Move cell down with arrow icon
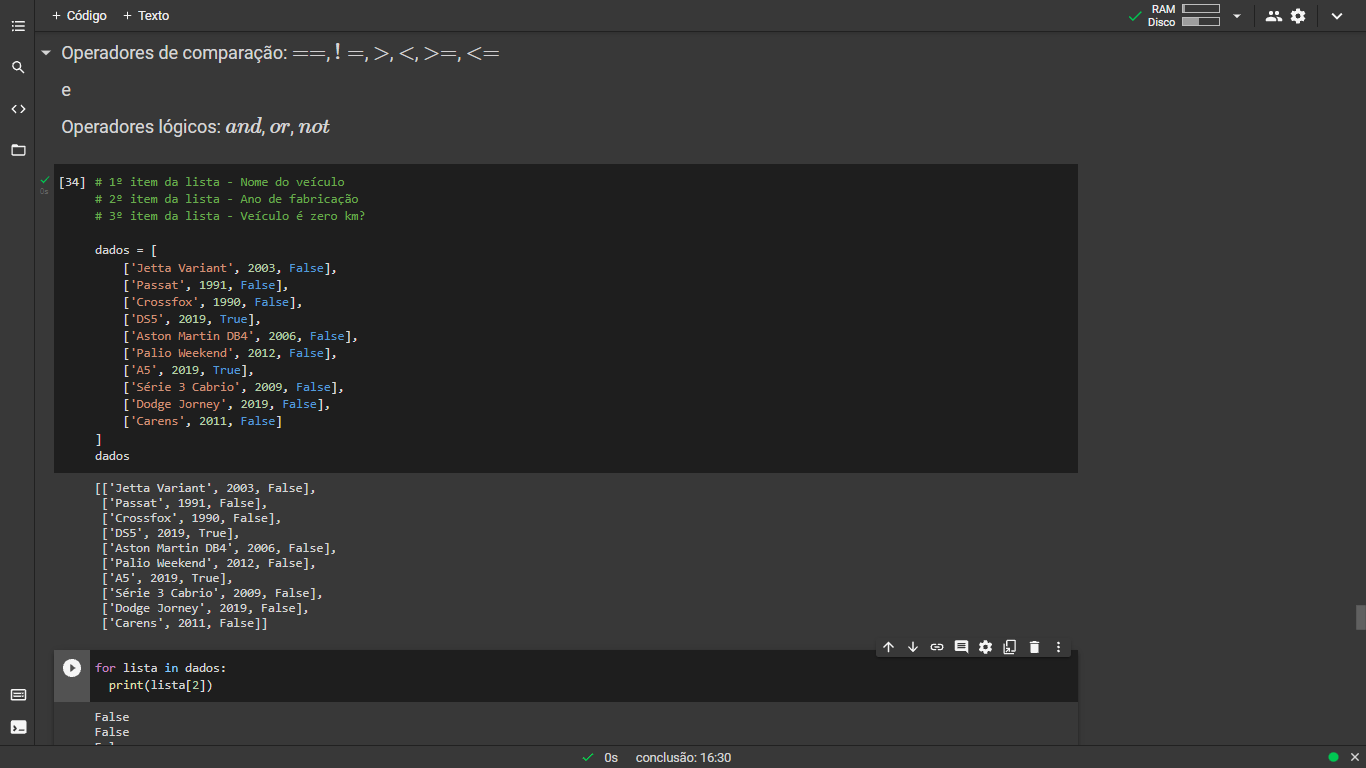Screen dimensions: 1366x768 (x=913, y=647)
